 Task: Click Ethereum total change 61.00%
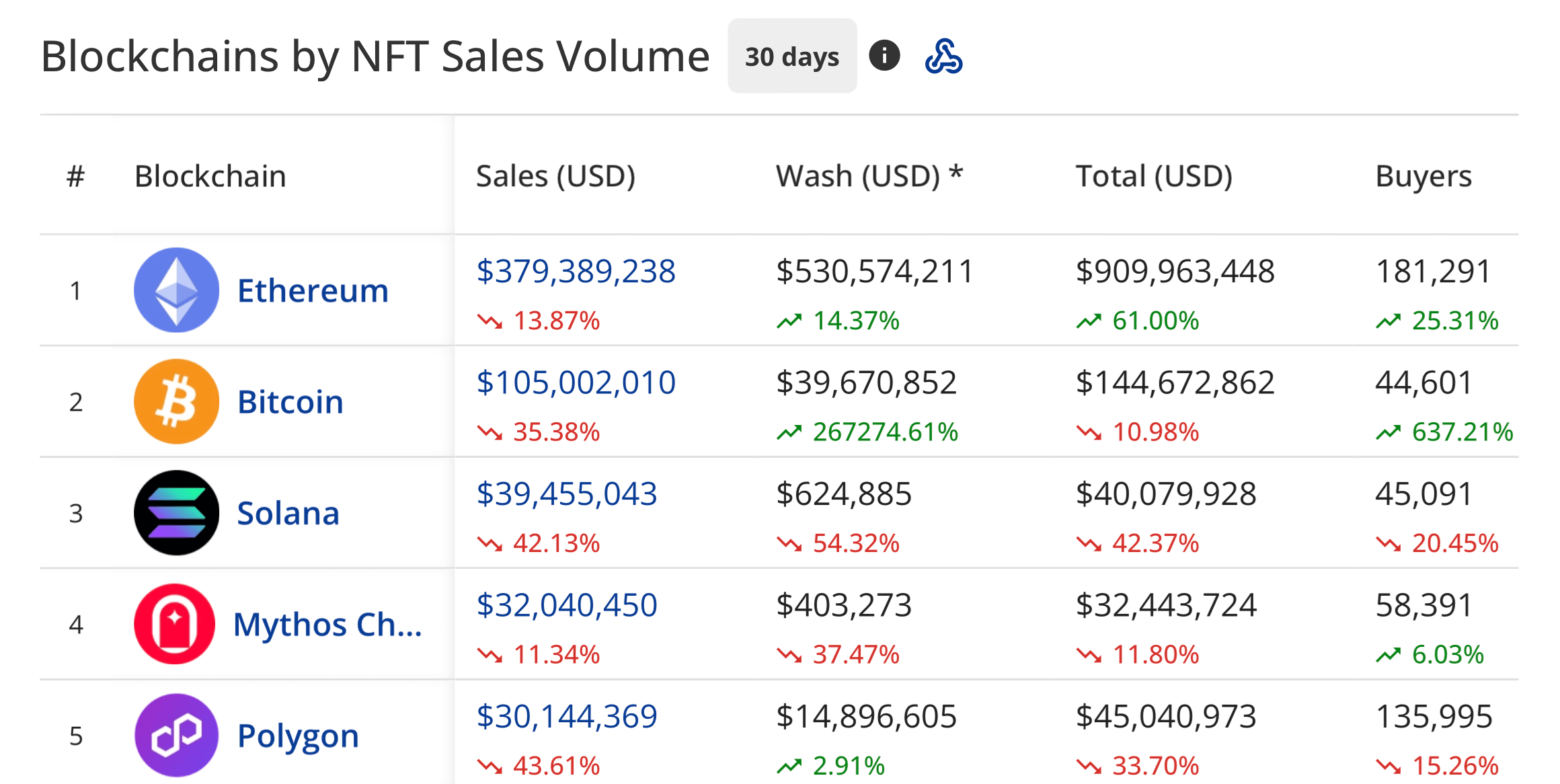tap(1138, 321)
